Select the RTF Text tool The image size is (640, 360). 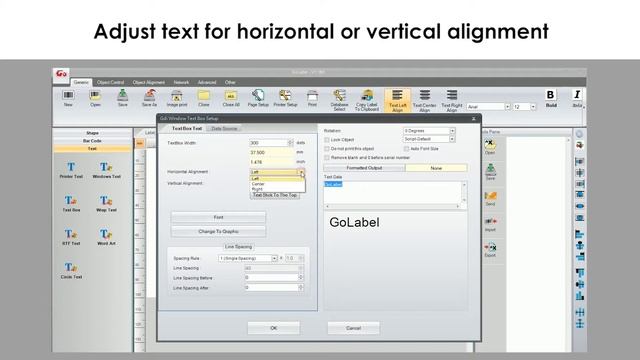[71, 237]
